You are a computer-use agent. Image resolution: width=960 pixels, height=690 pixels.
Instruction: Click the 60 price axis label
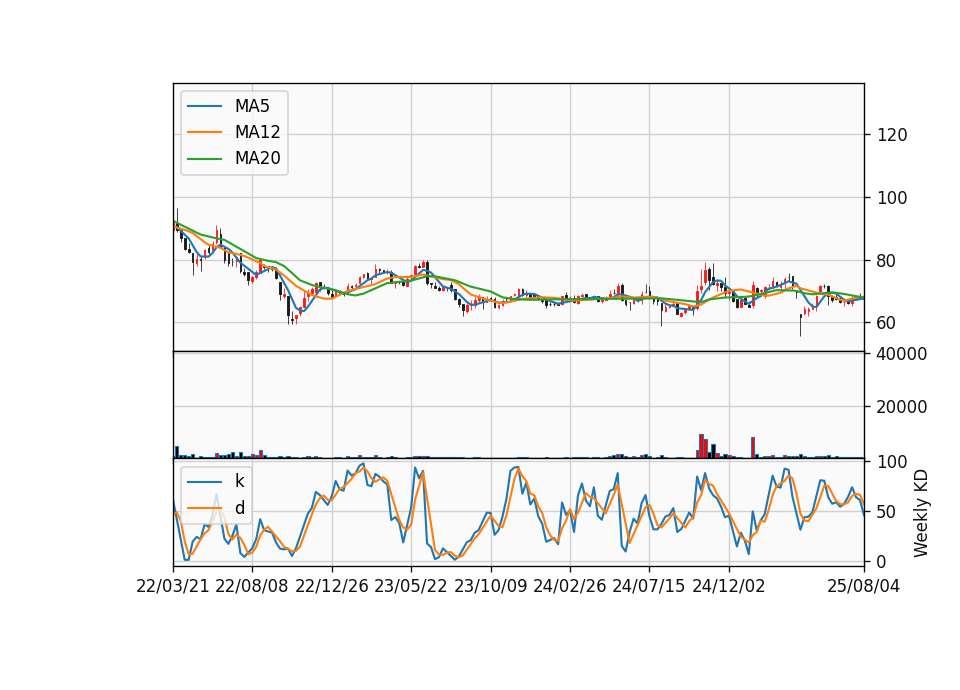(x=887, y=323)
